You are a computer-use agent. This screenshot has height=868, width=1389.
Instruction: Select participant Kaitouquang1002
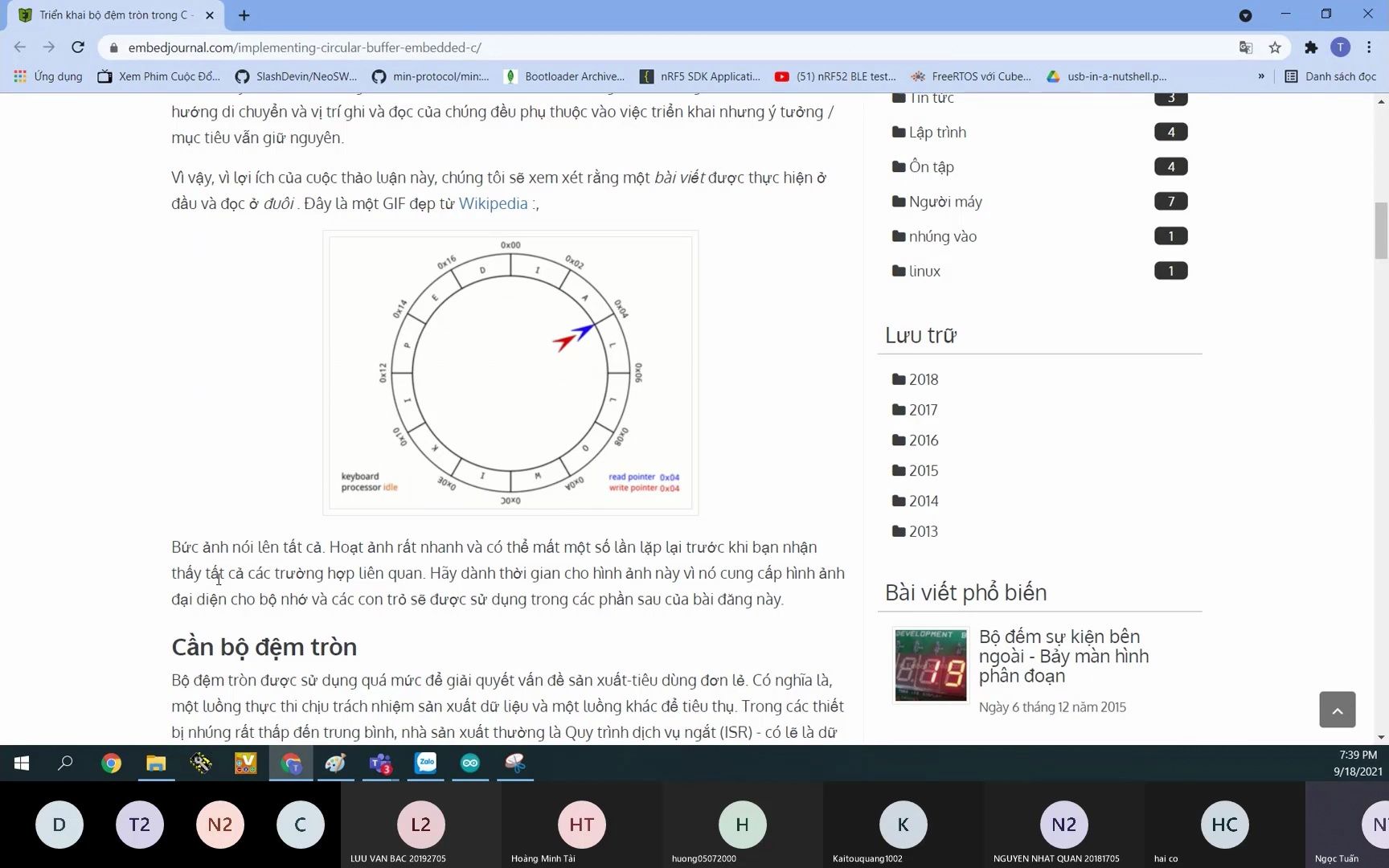coord(903,825)
